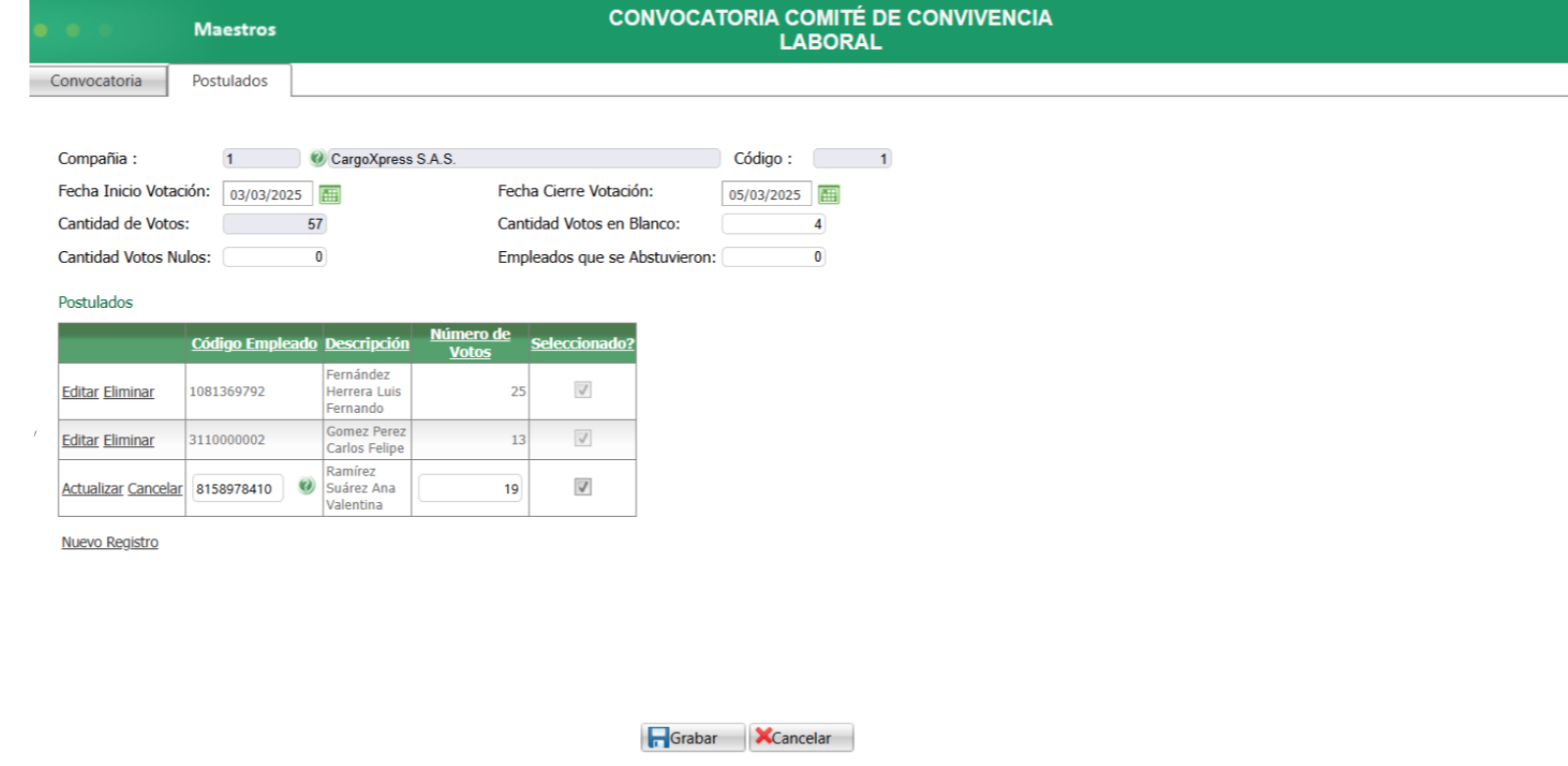Click the save disk icon on Grabar

[659, 738]
